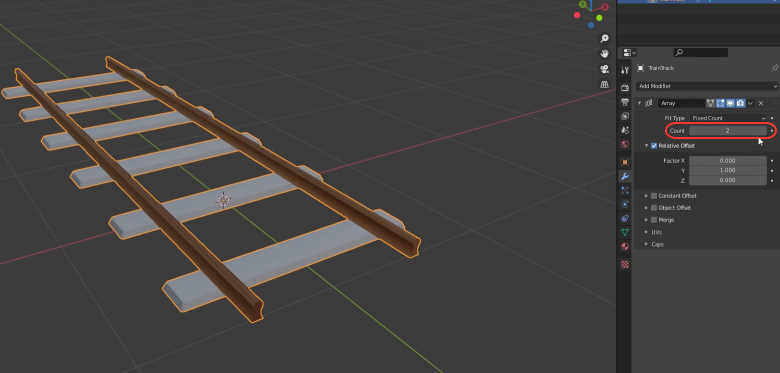Remove the Array modifier with X
Viewport: 780px width, 373px height.
(761, 103)
